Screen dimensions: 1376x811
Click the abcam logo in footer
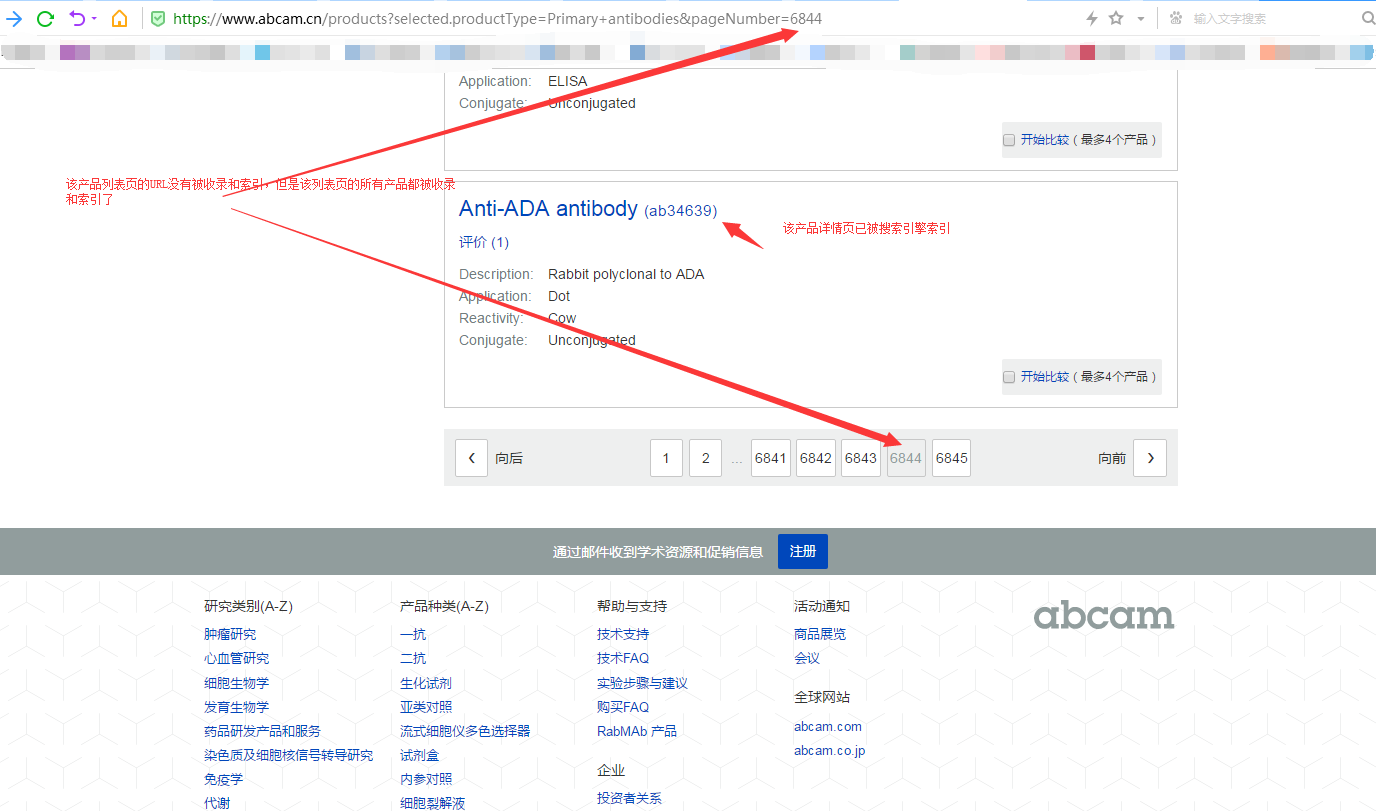click(1103, 615)
